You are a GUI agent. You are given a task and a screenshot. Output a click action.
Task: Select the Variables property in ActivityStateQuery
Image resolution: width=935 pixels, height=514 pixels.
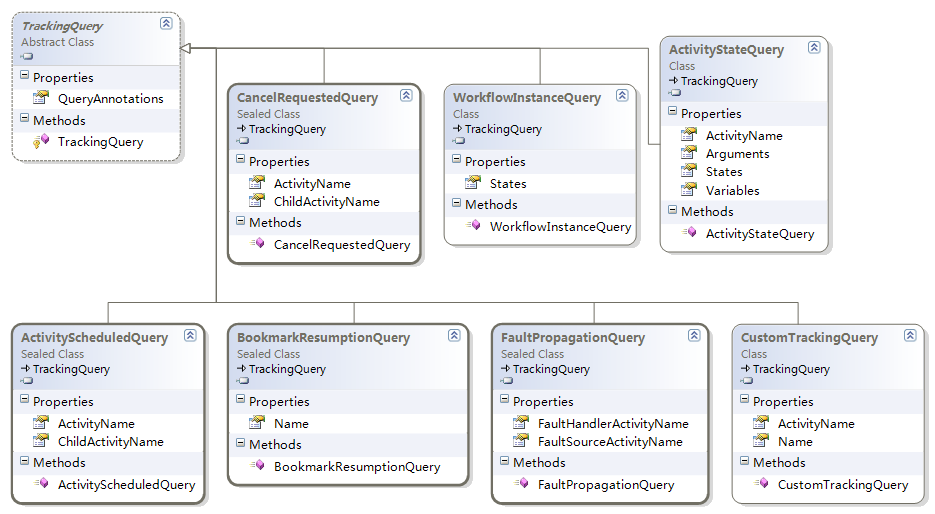click(x=732, y=191)
